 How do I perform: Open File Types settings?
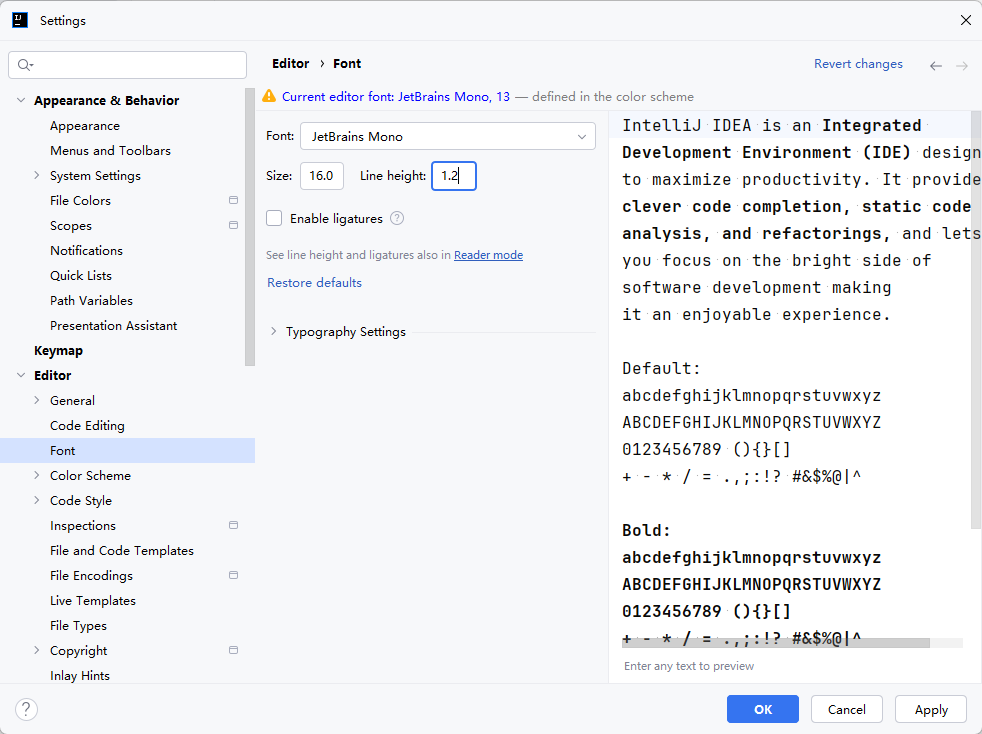78,626
